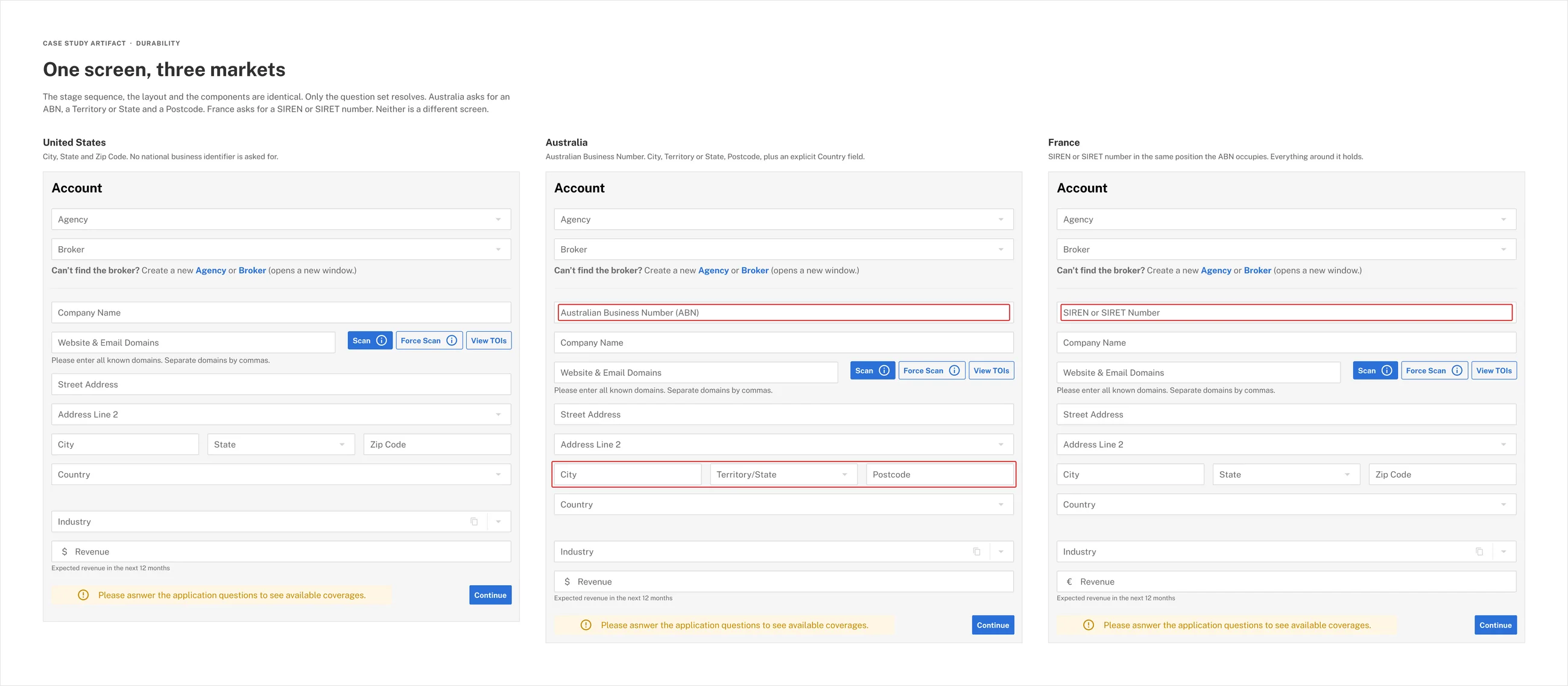Click Continue in the Australia form
The height and width of the screenshot is (686, 1568).
tap(993, 625)
